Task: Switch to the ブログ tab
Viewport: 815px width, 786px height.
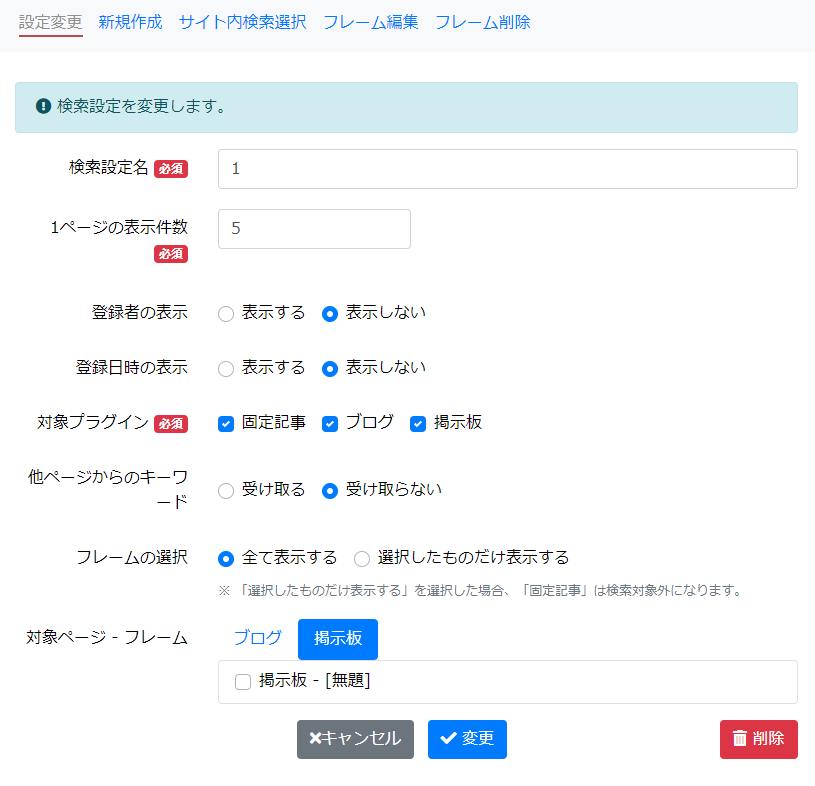Action: (258, 638)
